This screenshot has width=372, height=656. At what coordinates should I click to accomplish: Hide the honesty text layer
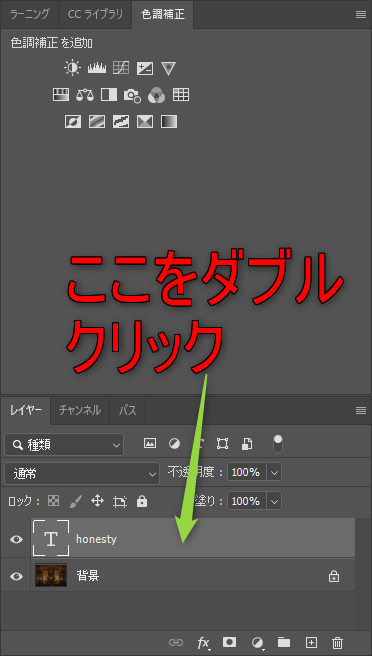16,539
